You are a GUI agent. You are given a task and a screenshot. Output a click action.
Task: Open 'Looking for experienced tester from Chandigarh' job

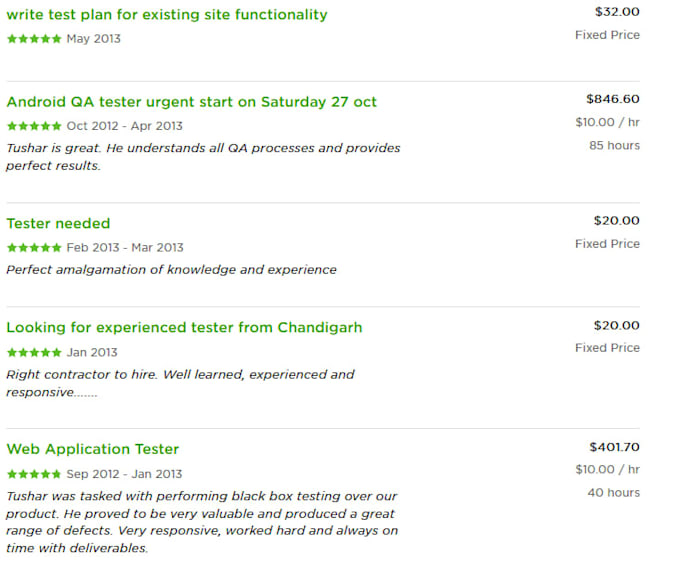[184, 328]
